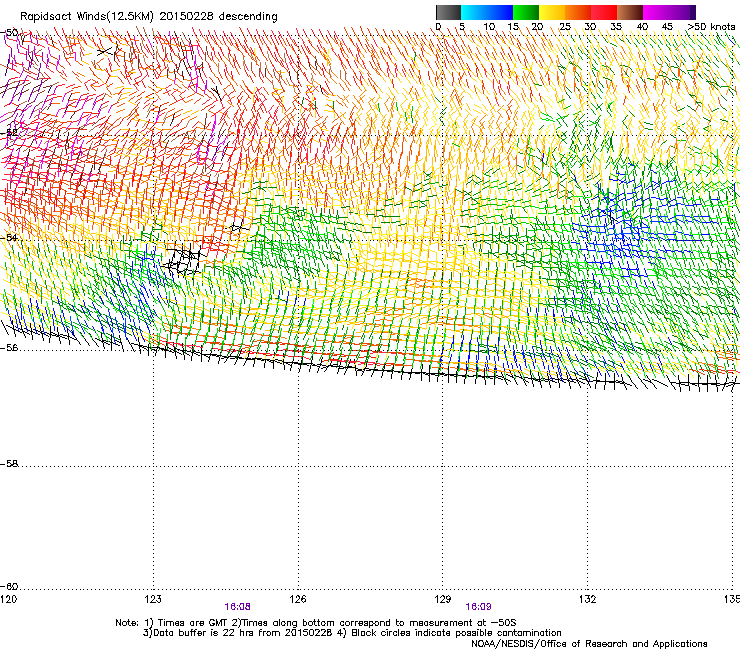Click the latitude label '-60'
The width and height of the screenshot is (740, 650).
(x=9, y=587)
